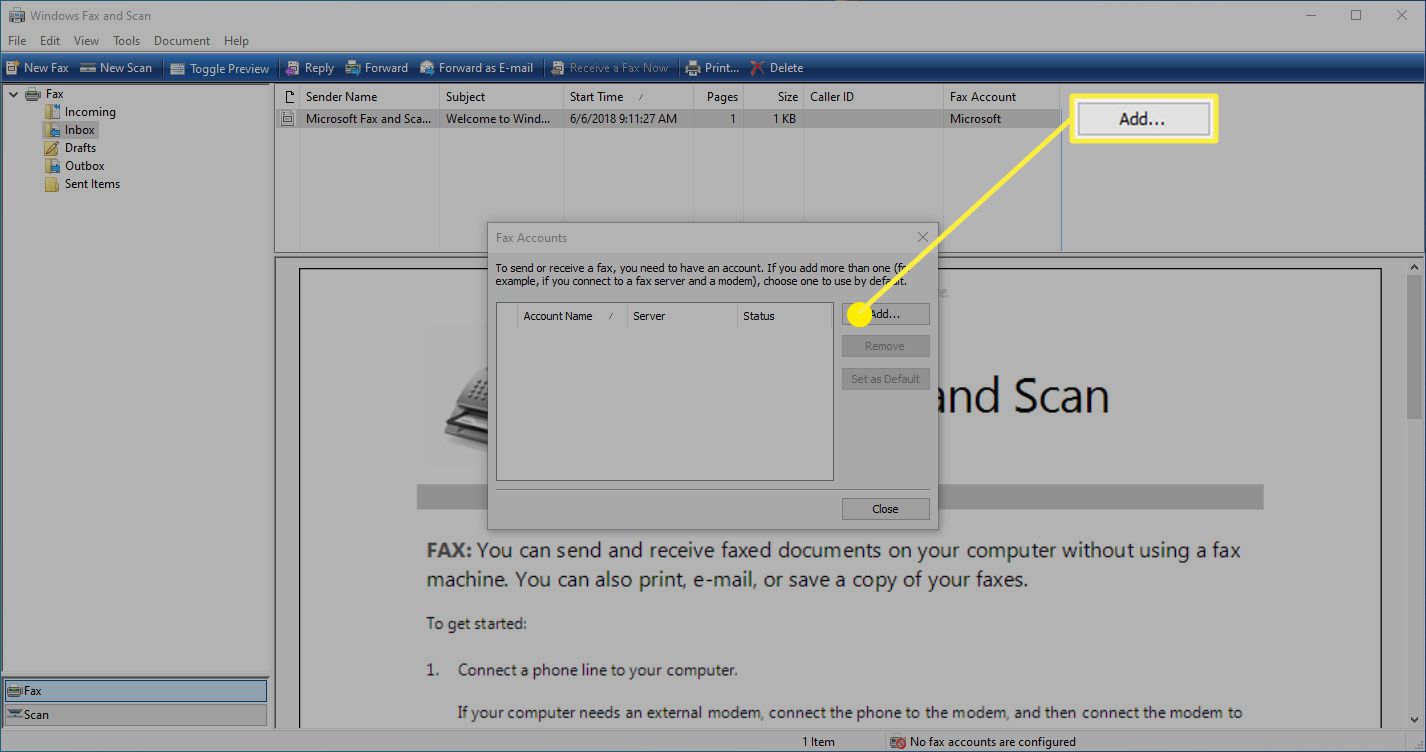
Task: Click the No fax accounts status text
Action: tap(993, 742)
